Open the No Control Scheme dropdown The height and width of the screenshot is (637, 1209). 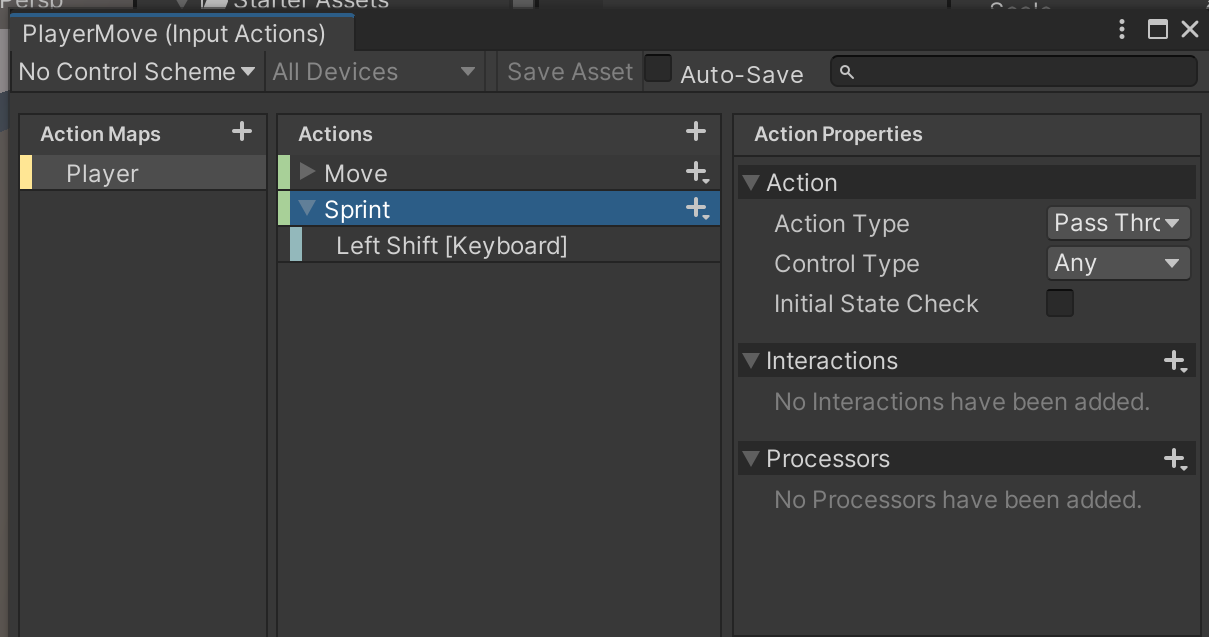click(x=137, y=72)
